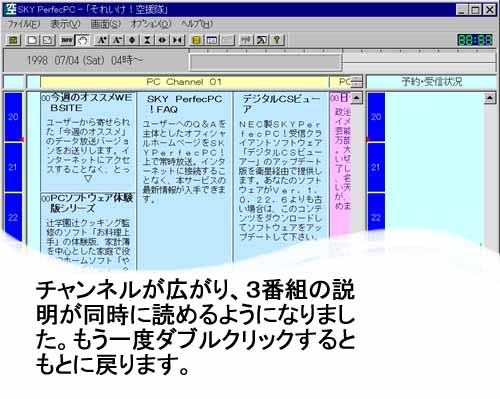Click the vertical shrink hourglass icon
Viewport: 500px width, 399px height.
pyautogui.click(x=147, y=40)
